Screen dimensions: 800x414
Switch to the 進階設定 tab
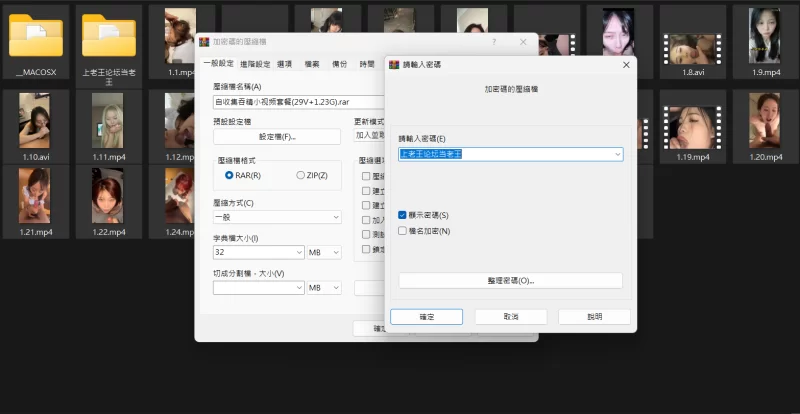pos(255,64)
